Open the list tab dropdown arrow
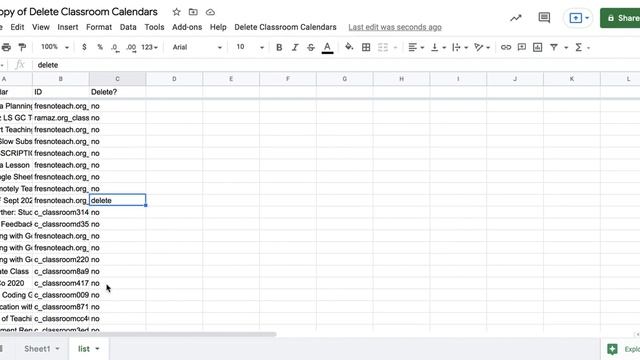 click(x=97, y=349)
